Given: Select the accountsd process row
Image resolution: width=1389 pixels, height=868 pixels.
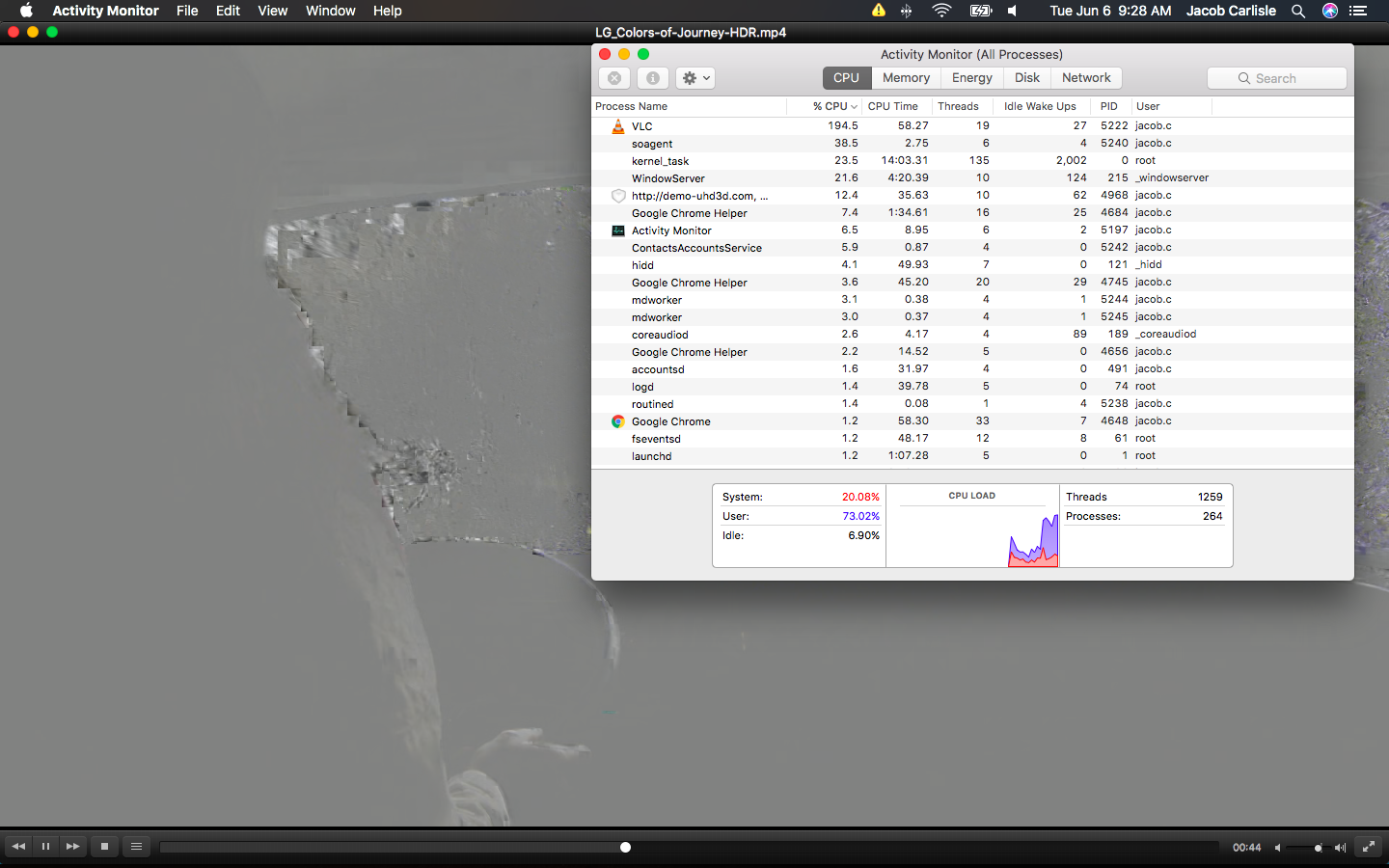Looking at the screenshot, I should click(972, 369).
